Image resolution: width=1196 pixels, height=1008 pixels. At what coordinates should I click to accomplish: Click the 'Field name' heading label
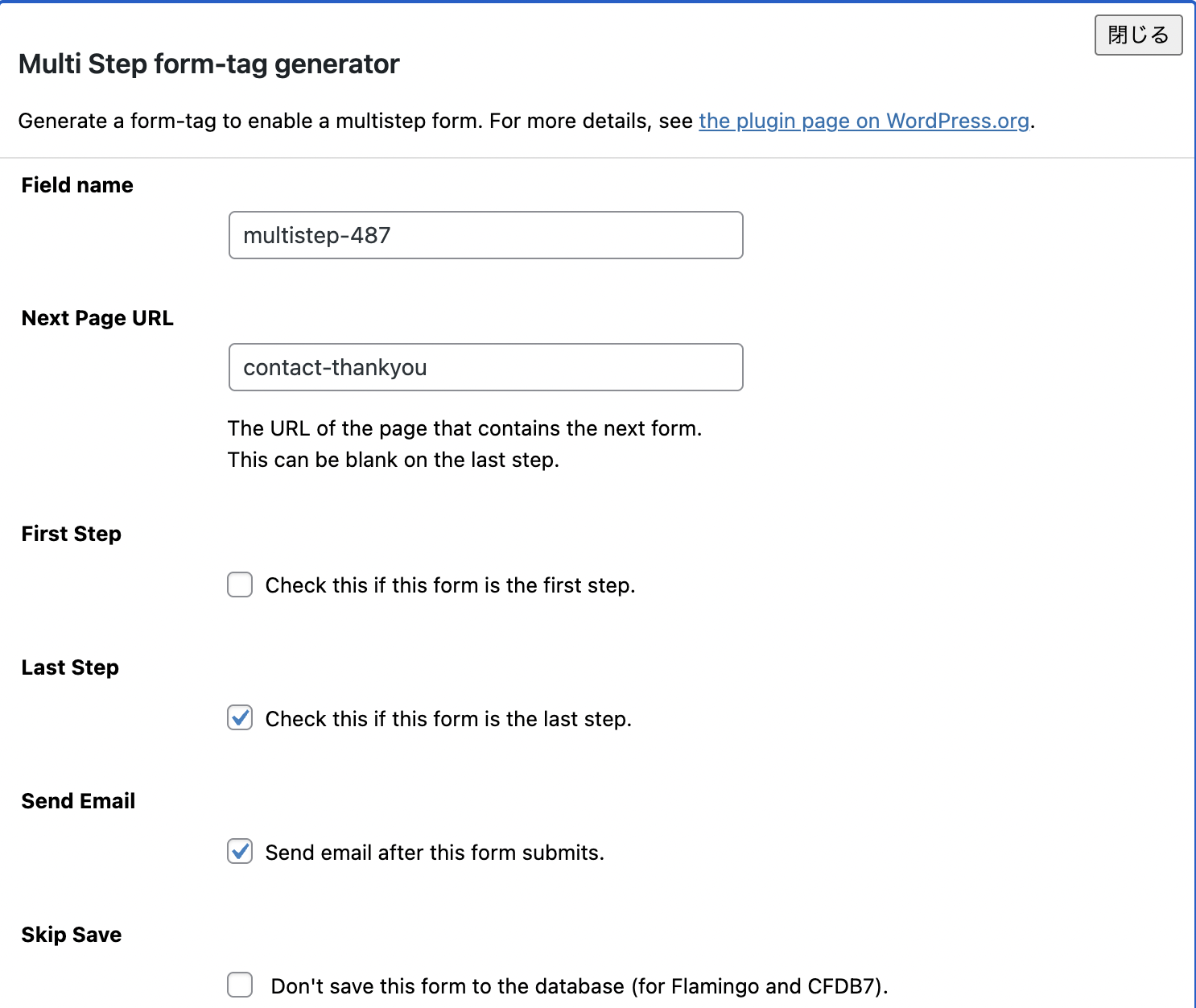(77, 185)
